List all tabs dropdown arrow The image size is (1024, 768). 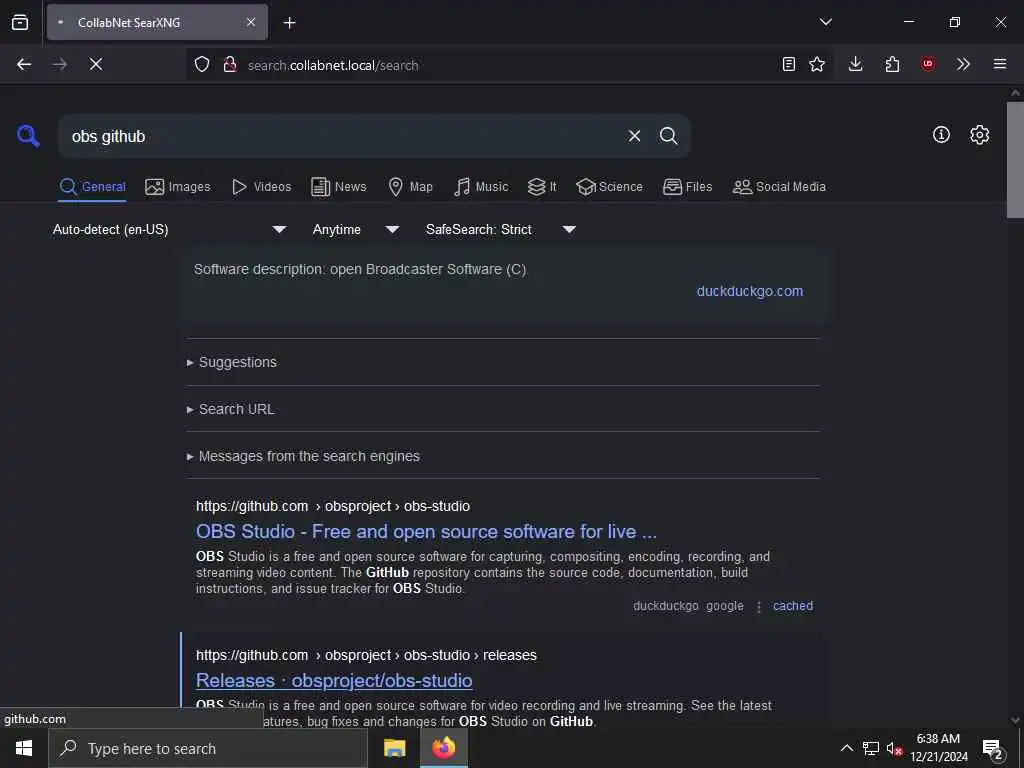[x=825, y=22]
